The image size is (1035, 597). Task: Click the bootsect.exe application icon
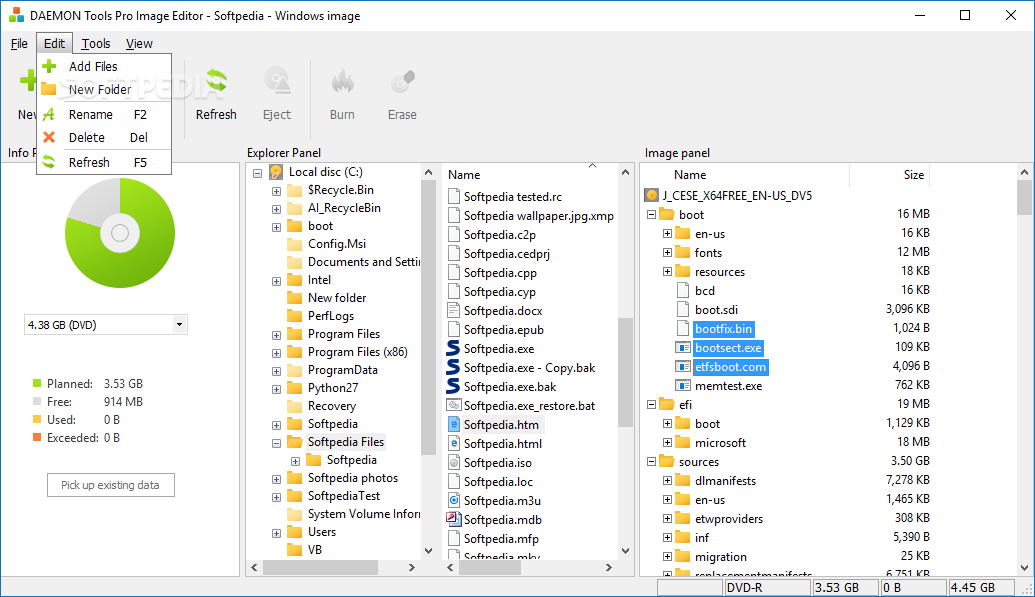[683, 347]
